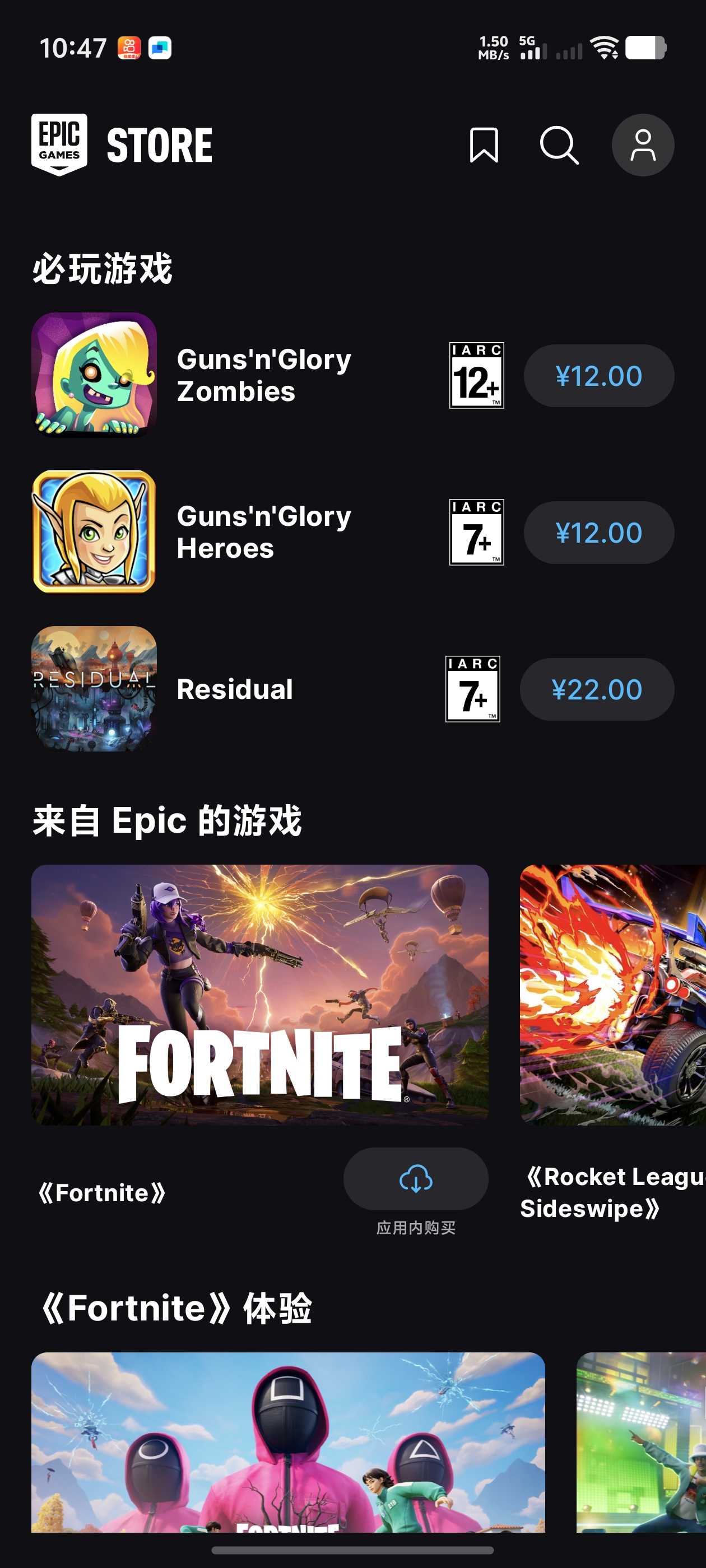Tap the 《Rocket League Sideswipe》 title
This screenshot has height=1568, width=706.
(x=613, y=1192)
